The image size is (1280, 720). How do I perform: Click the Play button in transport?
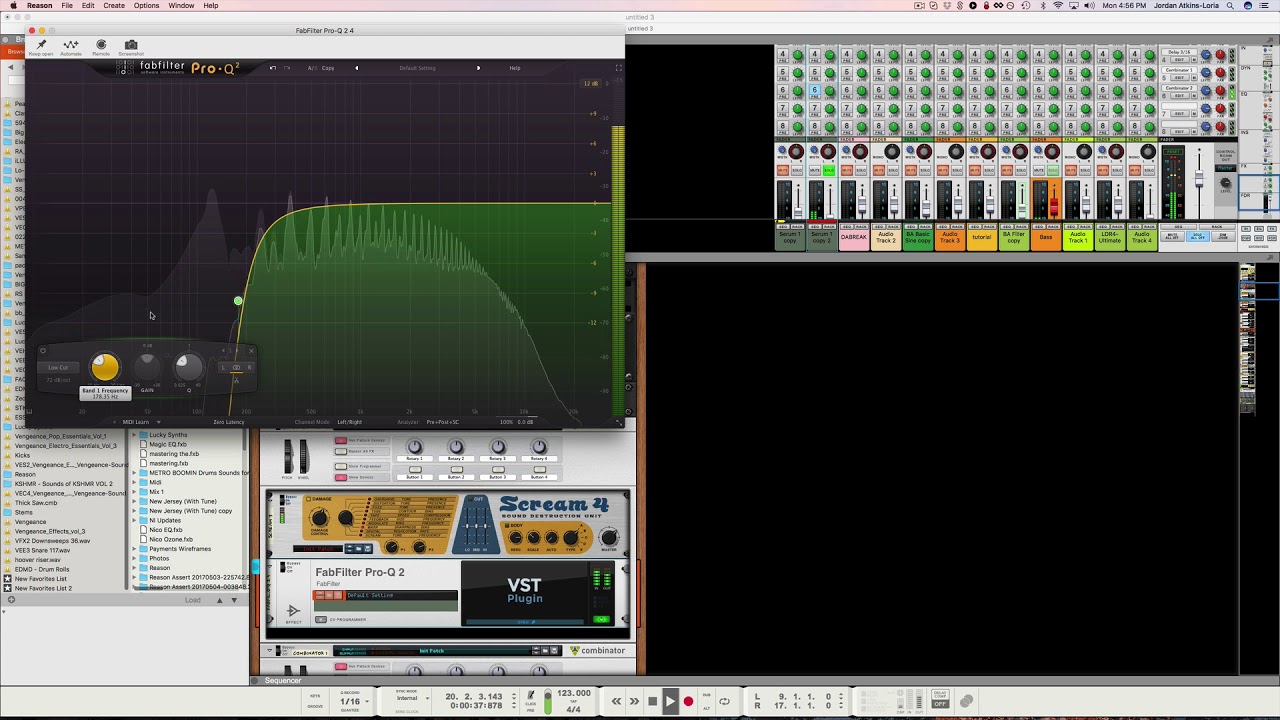coord(670,701)
